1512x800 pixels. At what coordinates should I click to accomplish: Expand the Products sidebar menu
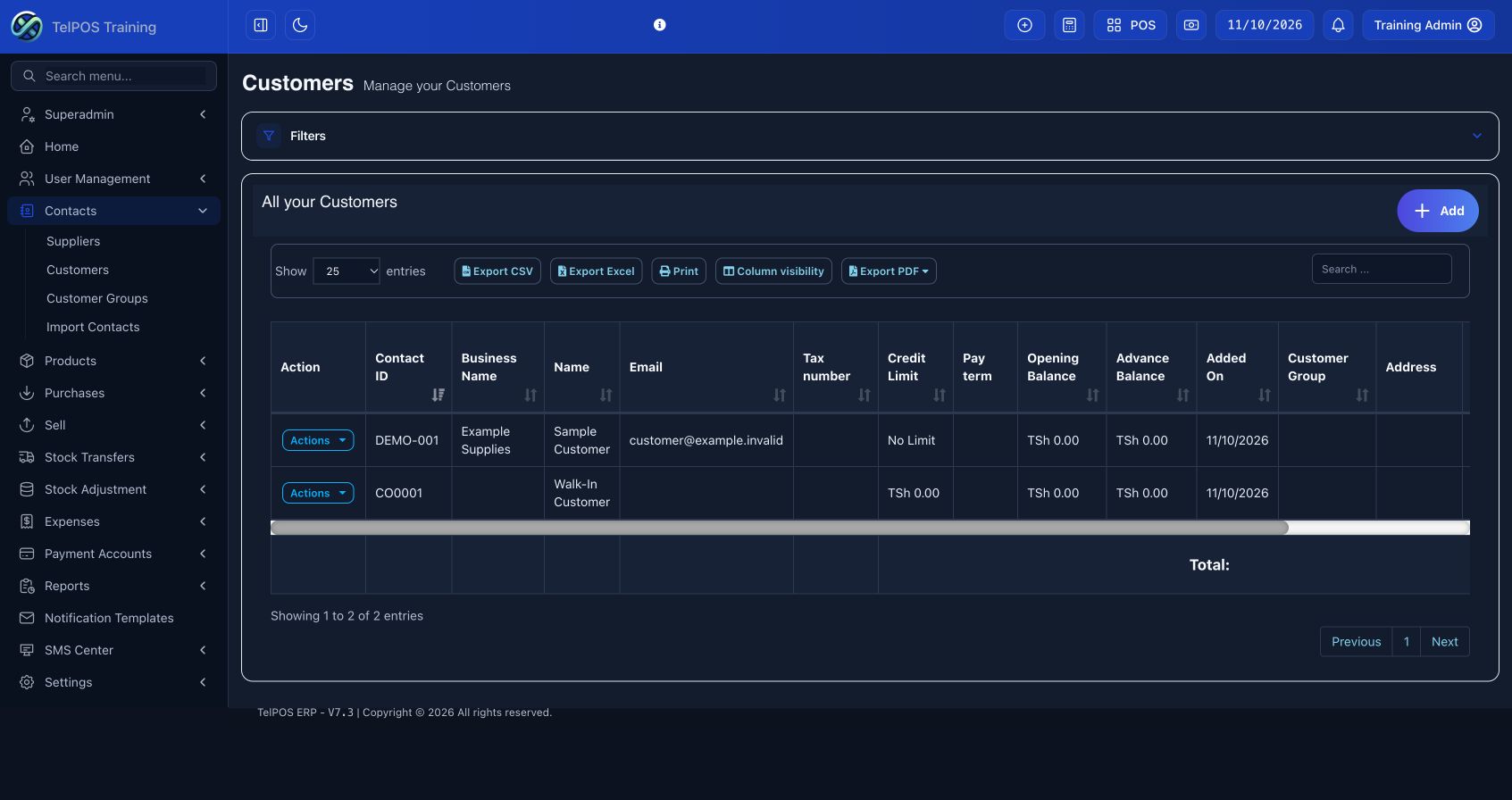coord(113,361)
